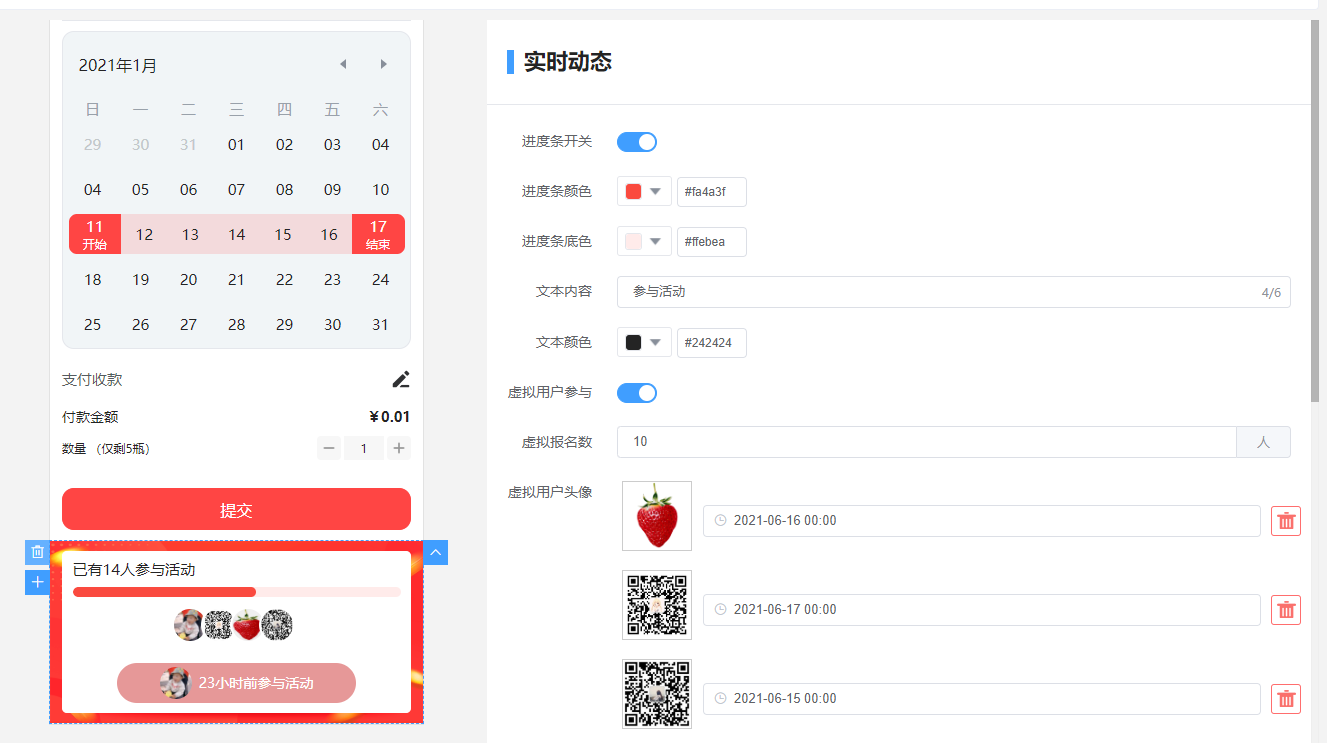Viewport: 1327px width, 743px height.
Task: Click the red 进度条颜色 swatch
Action: [x=633, y=192]
